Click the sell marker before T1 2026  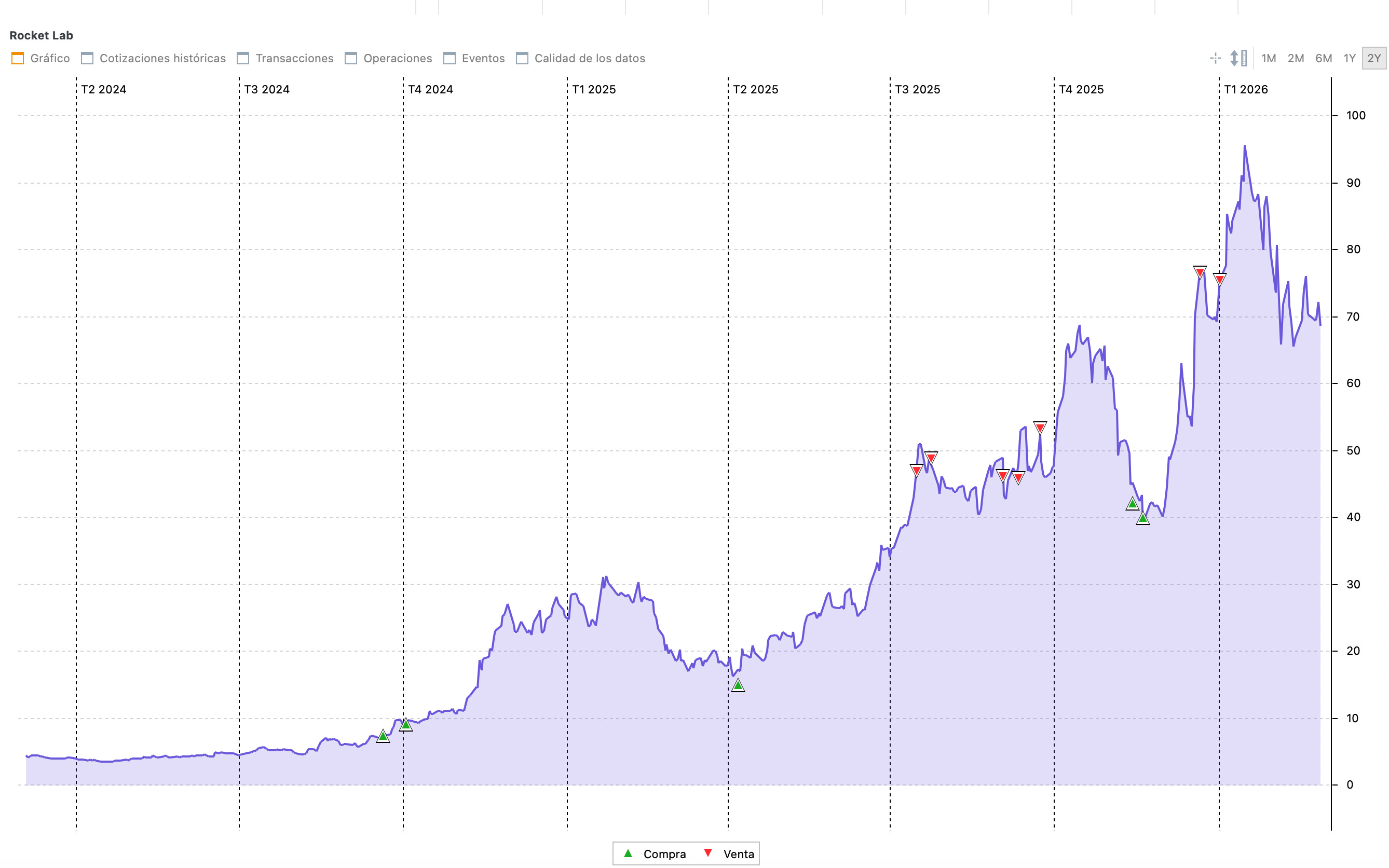pyautogui.click(x=1200, y=272)
